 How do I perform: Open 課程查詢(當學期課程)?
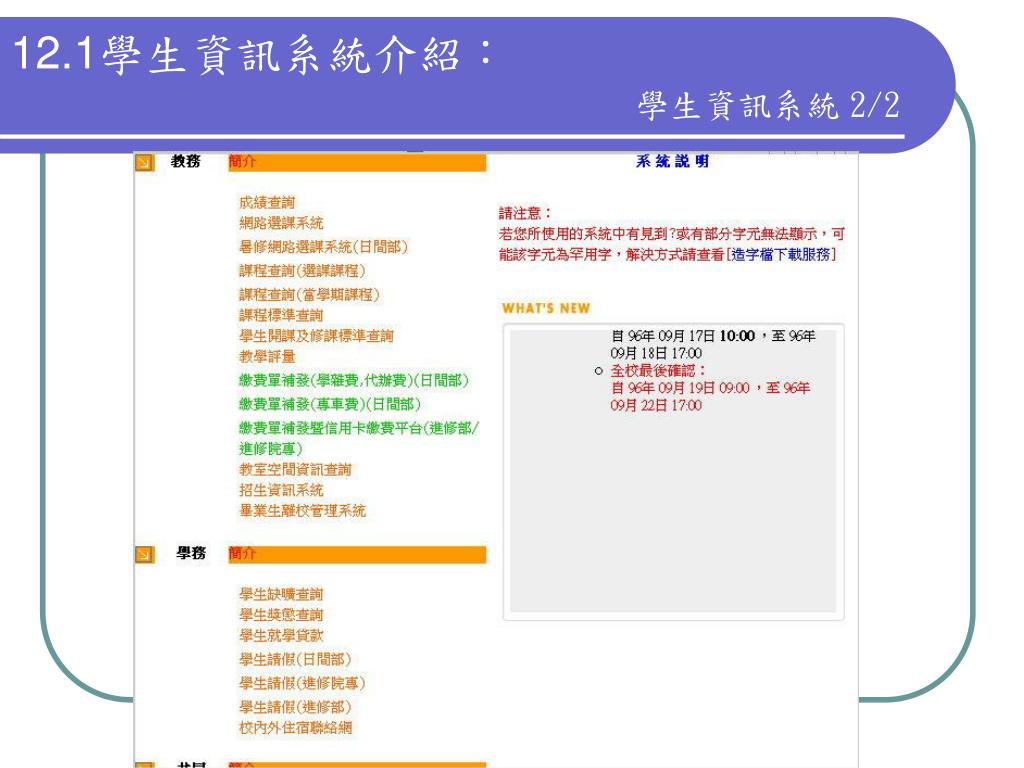tap(309, 295)
